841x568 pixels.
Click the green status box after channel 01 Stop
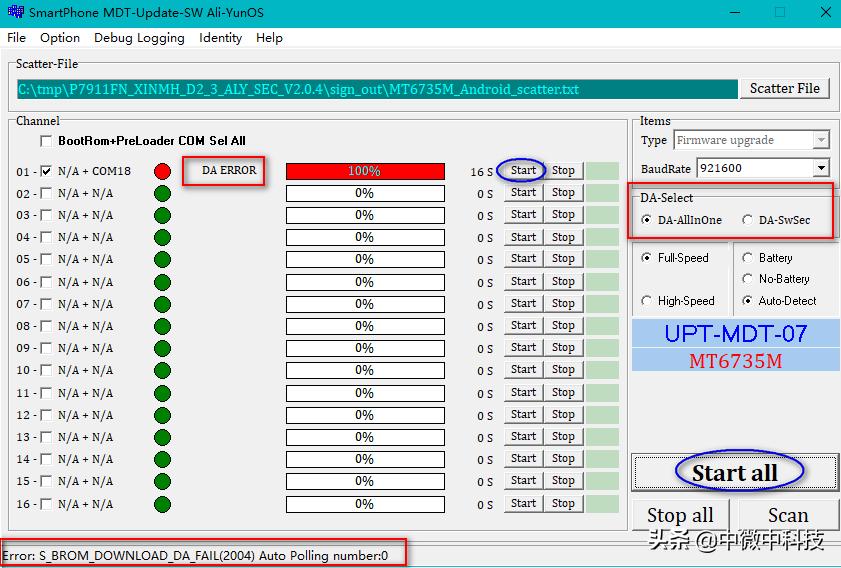[602, 171]
